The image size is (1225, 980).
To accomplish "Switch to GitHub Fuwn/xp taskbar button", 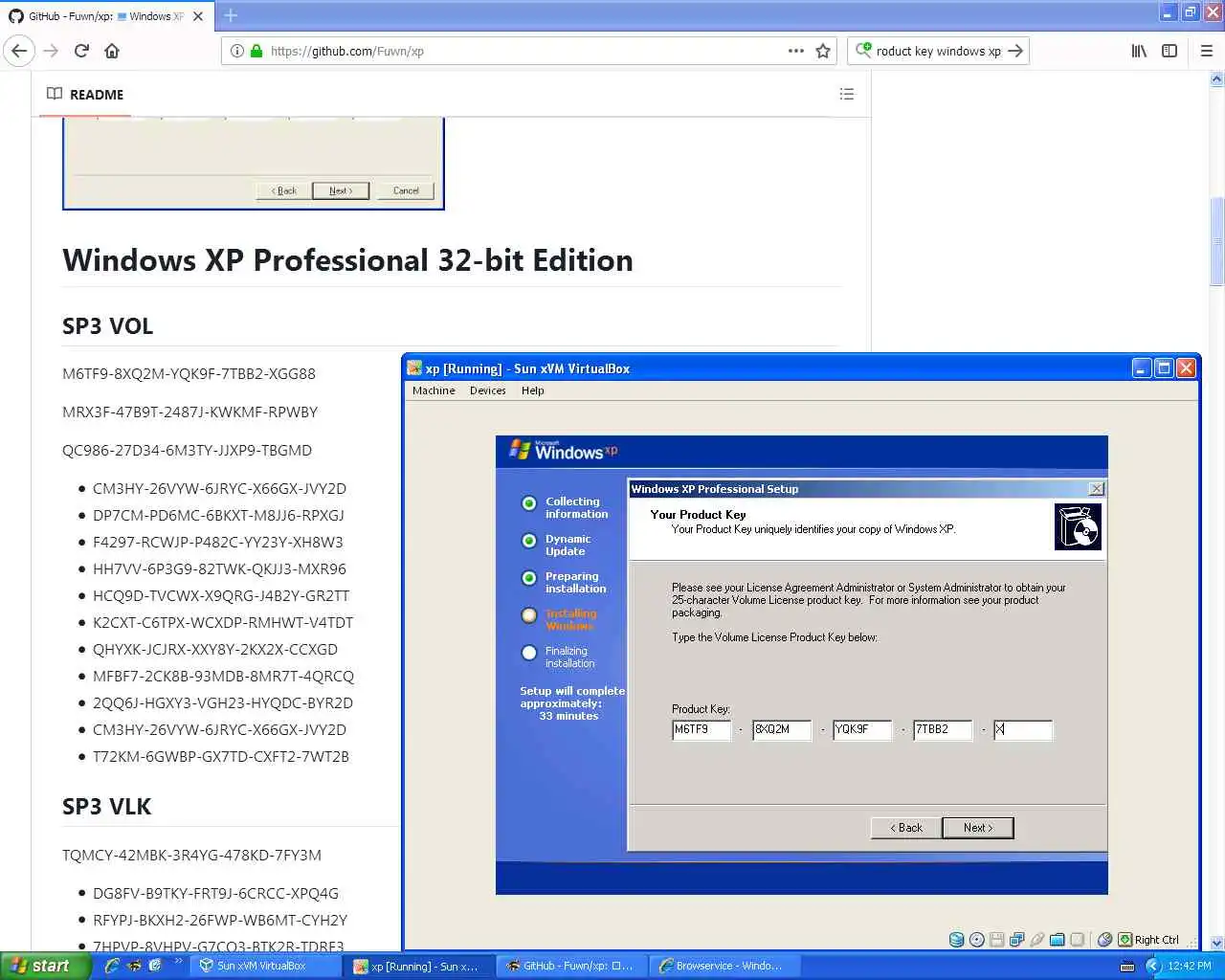I will click(x=571, y=966).
